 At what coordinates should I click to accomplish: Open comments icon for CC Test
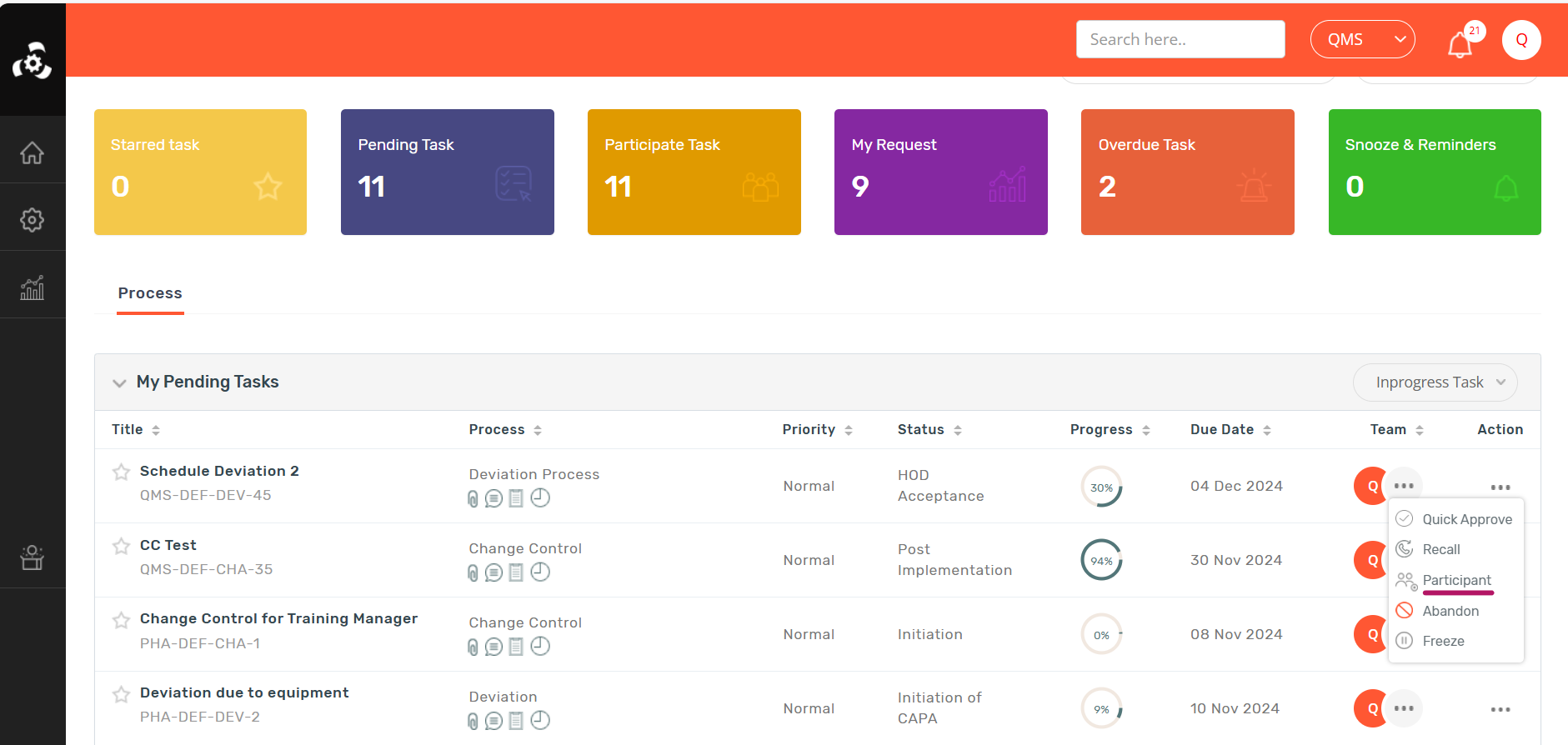(493, 572)
